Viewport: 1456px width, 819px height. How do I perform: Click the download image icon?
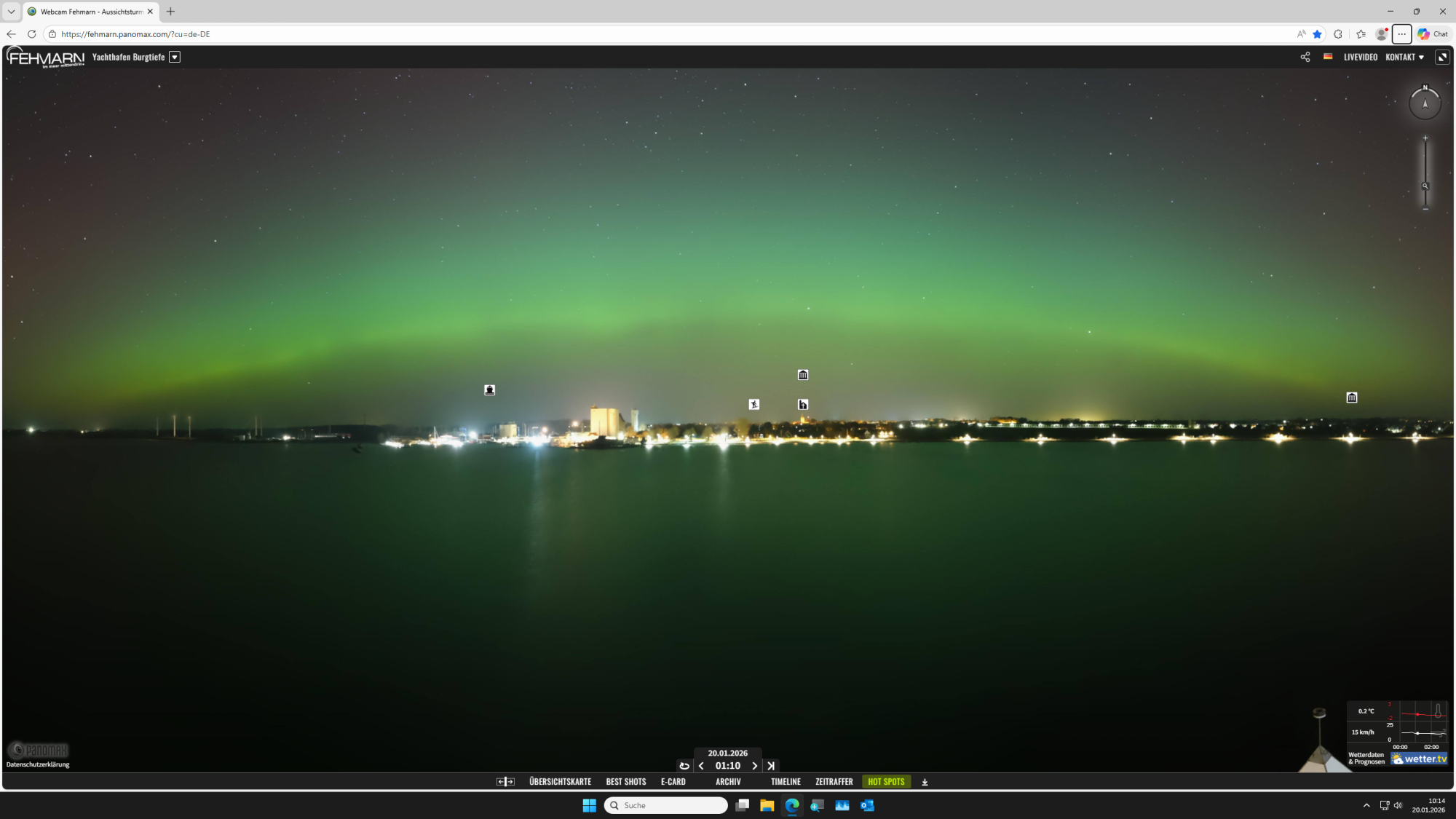tap(925, 782)
